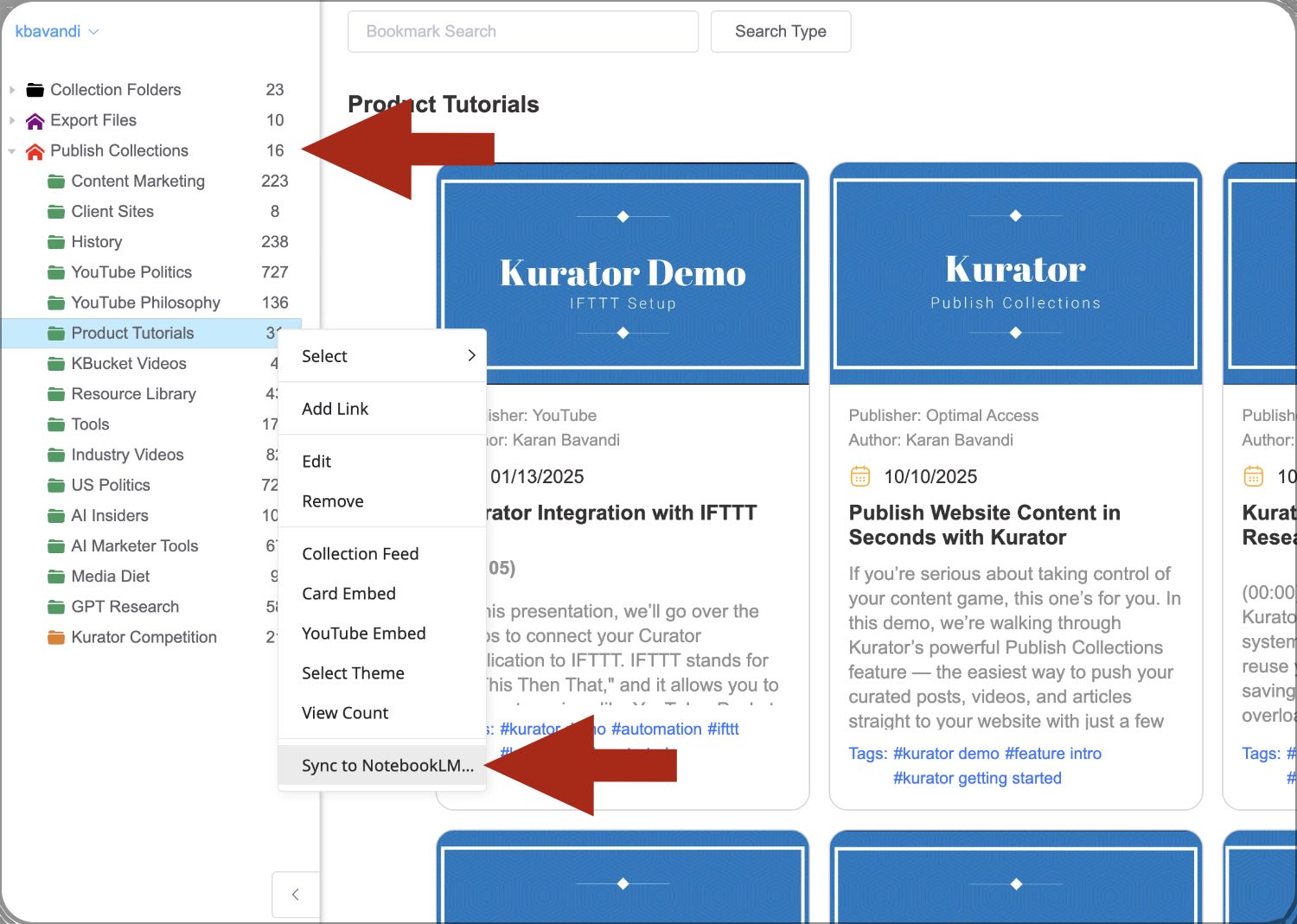Click the #kurator getting started tag link
This screenshot has width=1297, height=924.
(977, 778)
